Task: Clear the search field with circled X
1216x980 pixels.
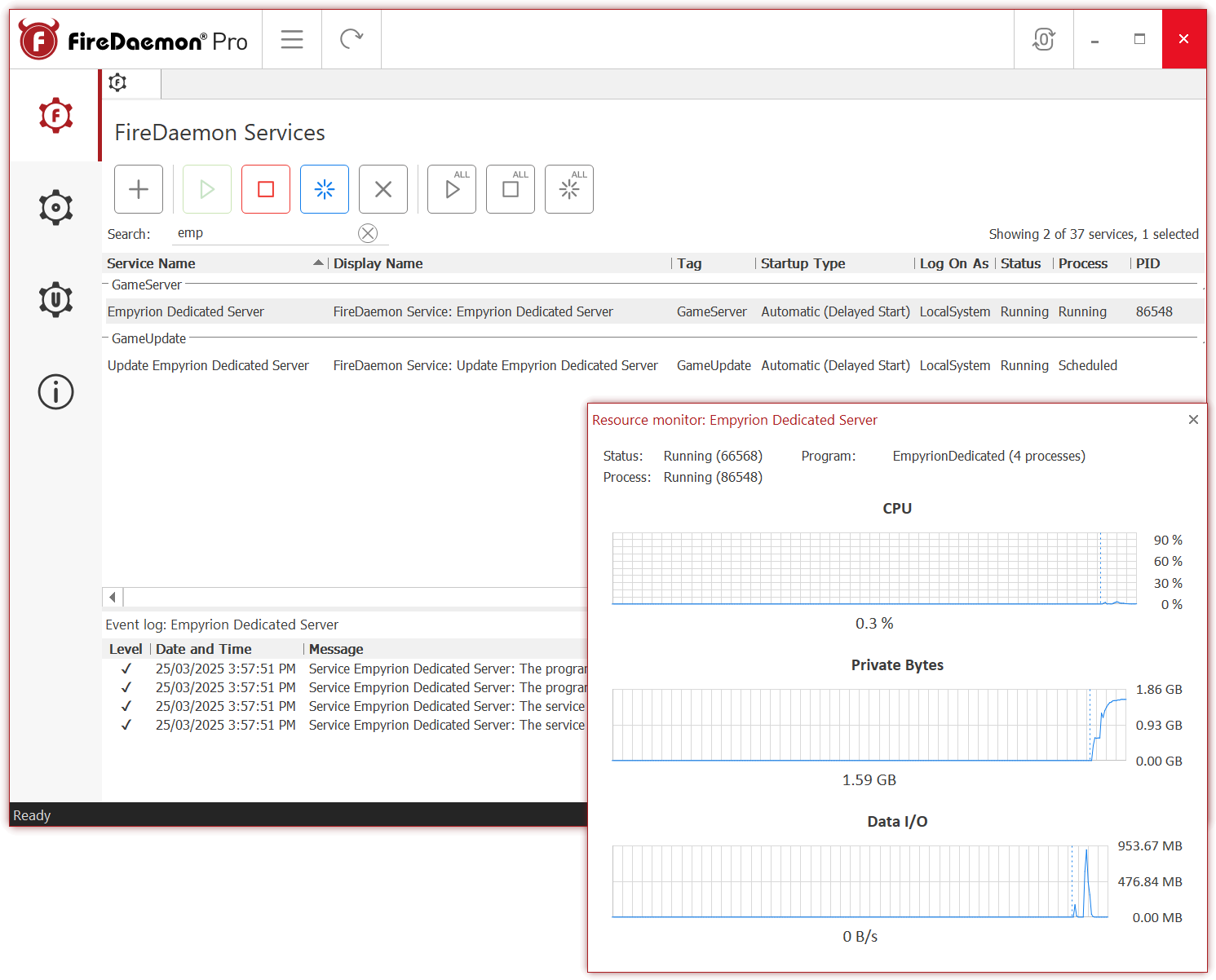Action: [x=368, y=233]
